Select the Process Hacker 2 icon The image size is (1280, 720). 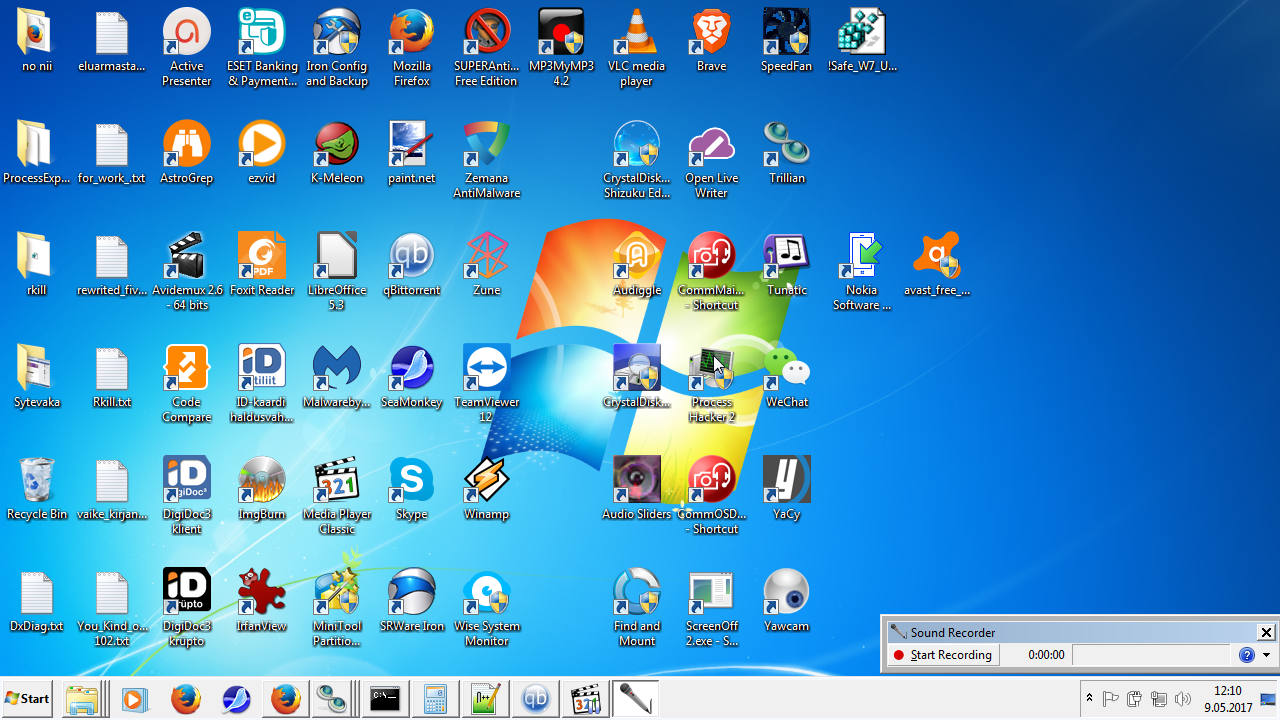point(711,384)
